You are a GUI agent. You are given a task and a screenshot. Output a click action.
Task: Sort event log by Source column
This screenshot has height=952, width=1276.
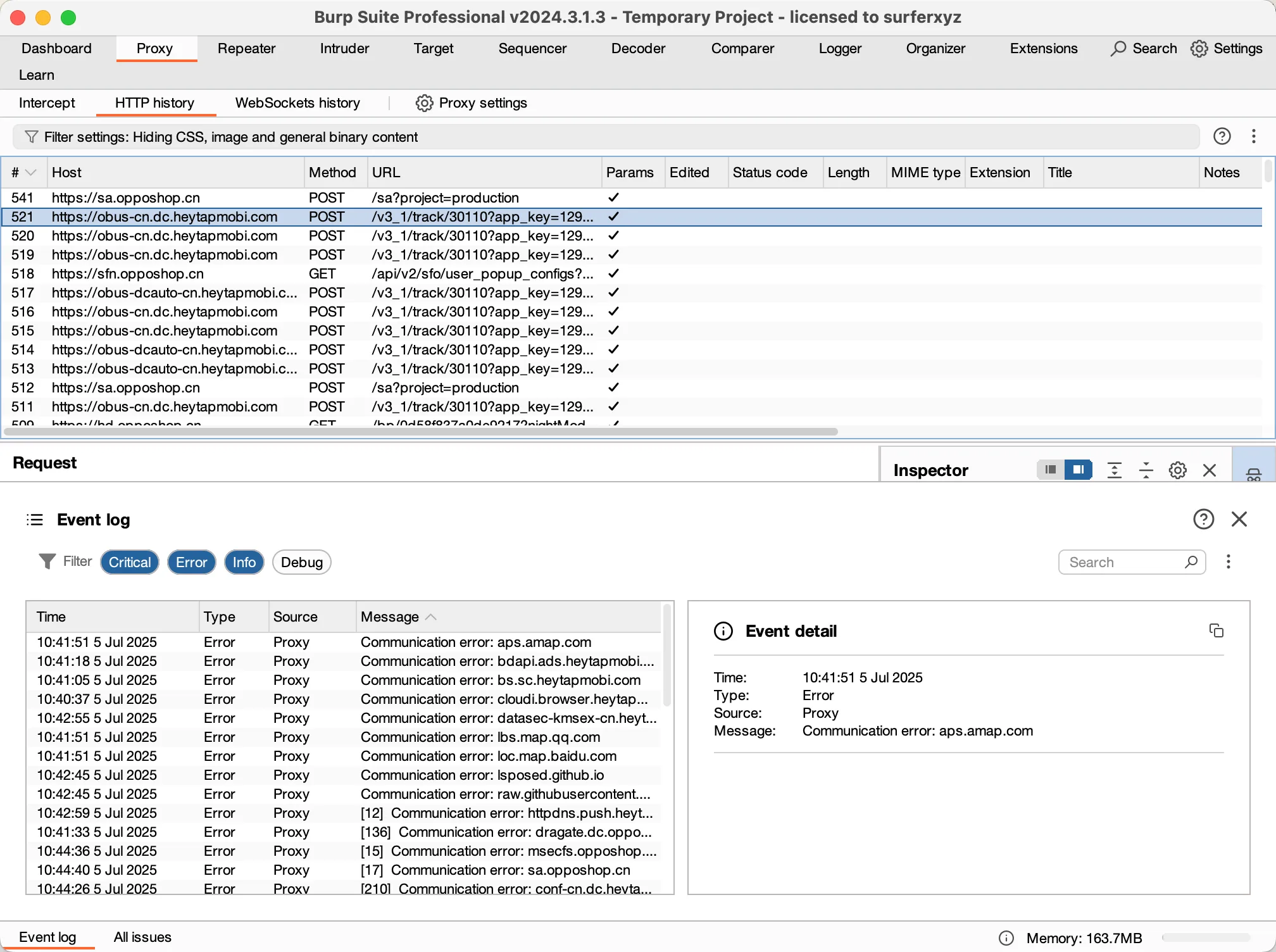[313, 617]
